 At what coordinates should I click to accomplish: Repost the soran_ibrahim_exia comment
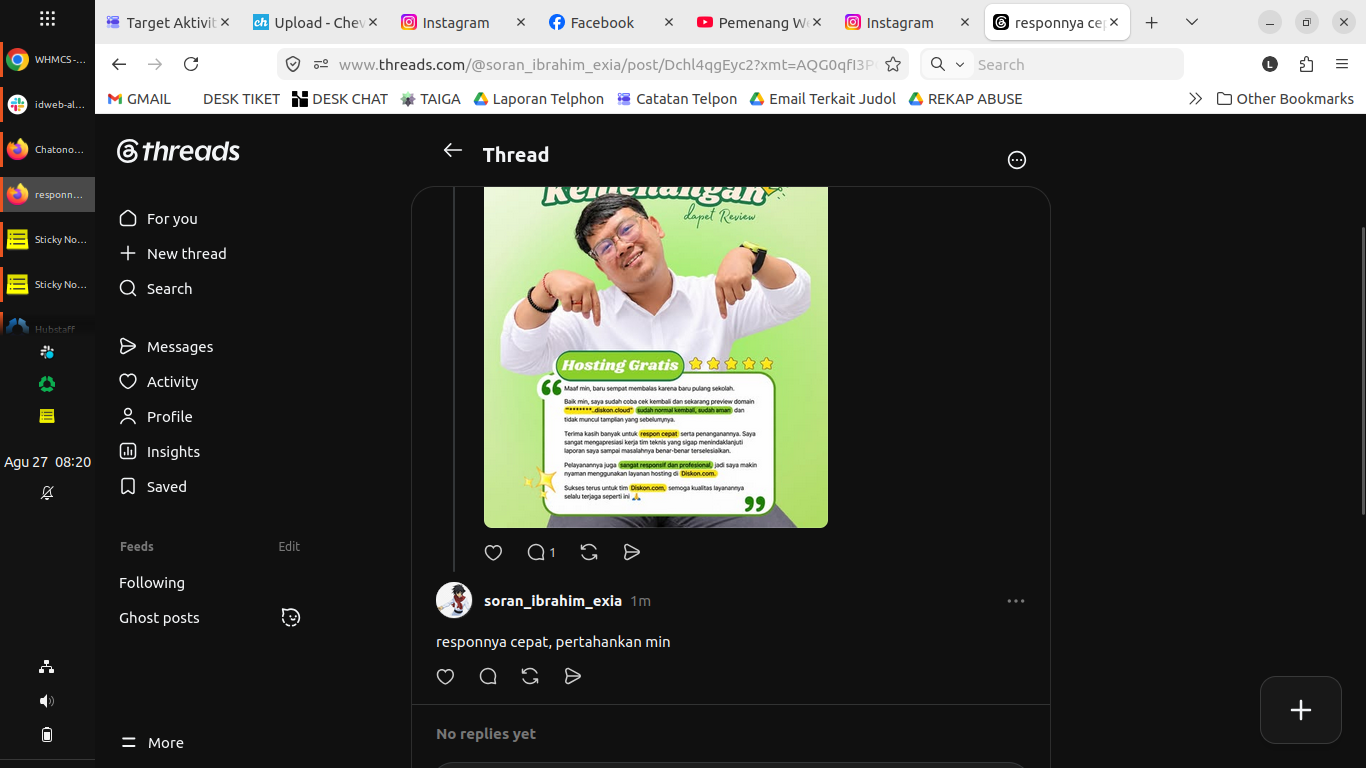(530, 677)
